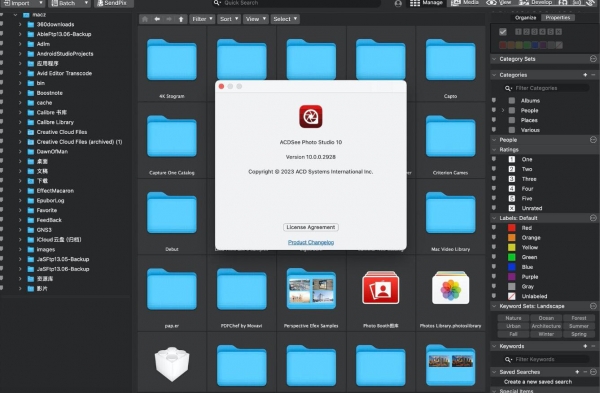Click the ACDSee app icon in About dialog
This screenshot has width=600, height=393.
(x=310, y=116)
